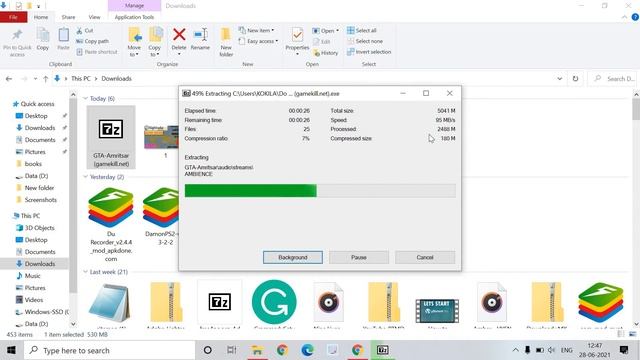
Task: Click This PC in address bar
Action: tap(81, 78)
